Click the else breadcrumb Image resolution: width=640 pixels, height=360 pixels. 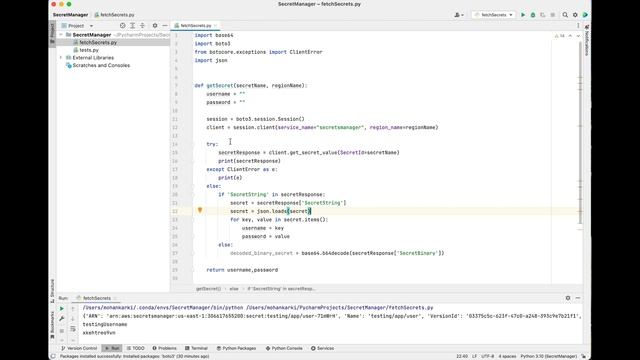233,289
